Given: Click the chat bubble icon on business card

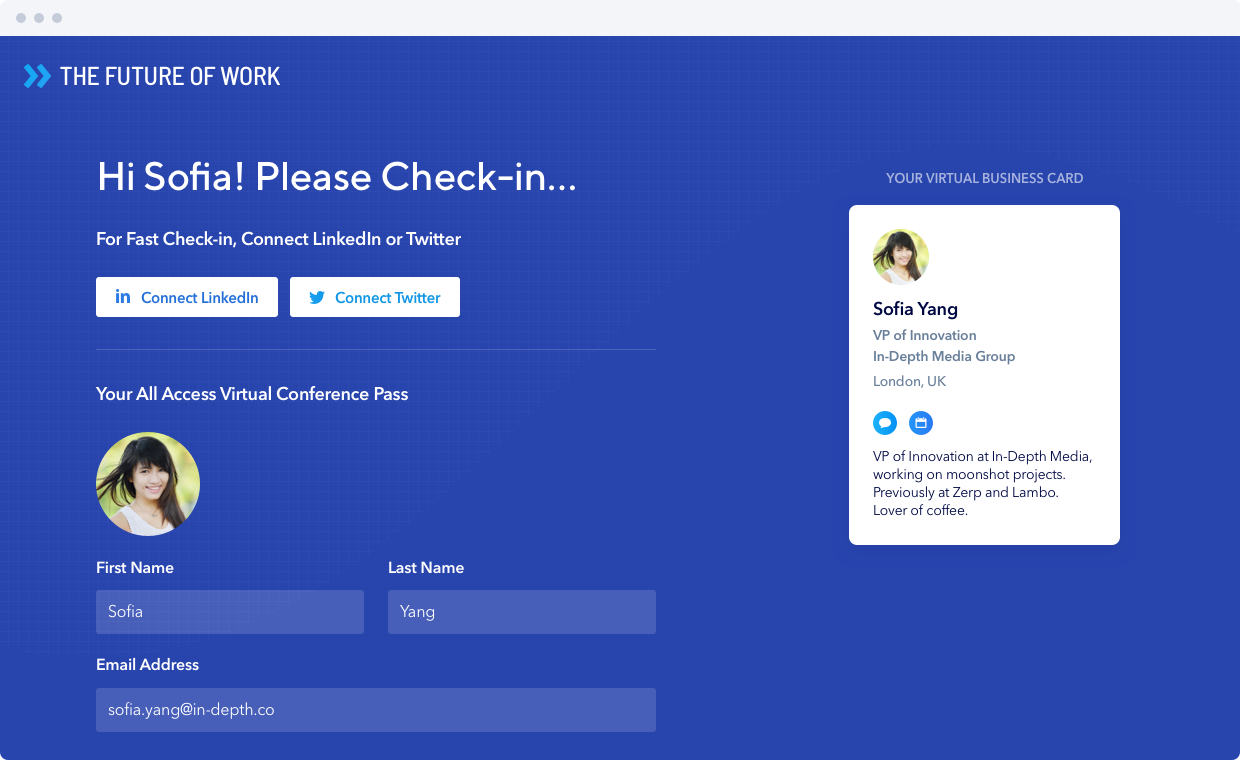Looking at the screenshot, I should (x=885, y=423).
